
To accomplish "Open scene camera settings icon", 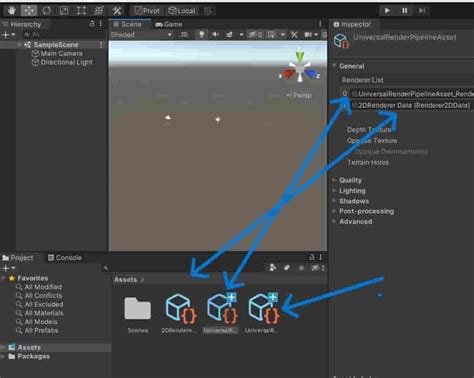I will tap(308, 35).
